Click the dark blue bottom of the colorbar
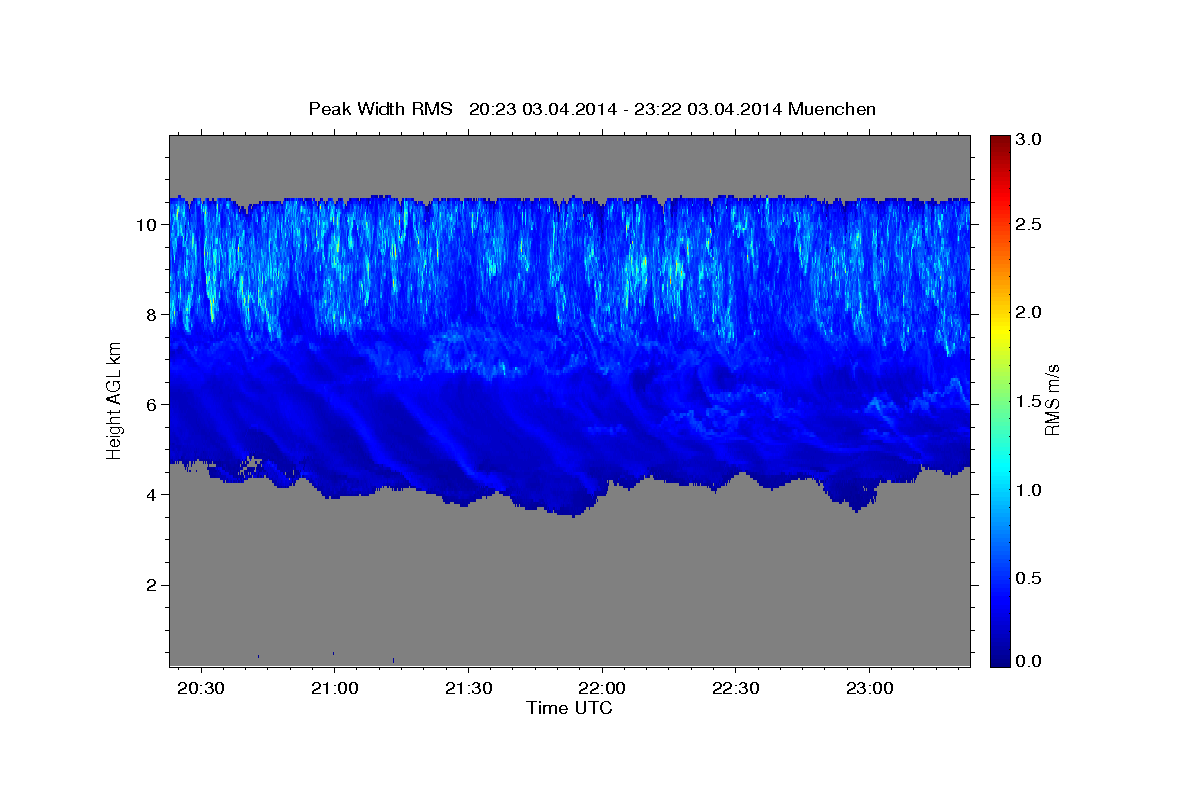The width and height of the screenshot is (1200, 800). (x=998, y=658)
